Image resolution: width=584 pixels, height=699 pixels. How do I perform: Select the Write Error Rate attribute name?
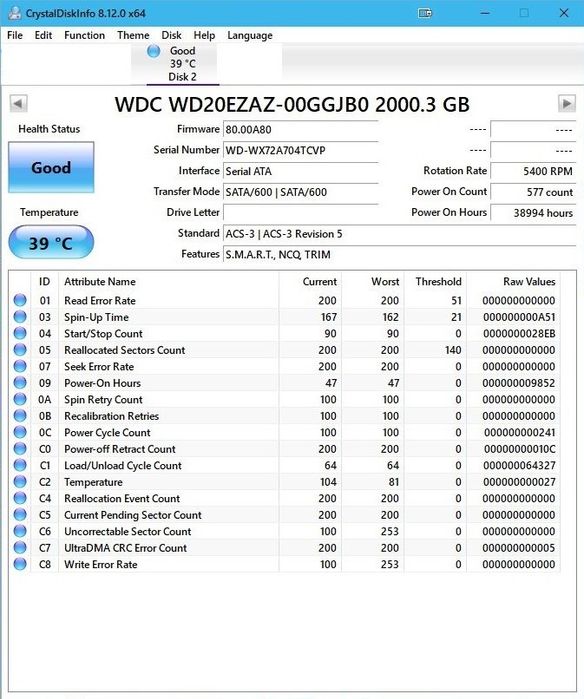[101, 564]
